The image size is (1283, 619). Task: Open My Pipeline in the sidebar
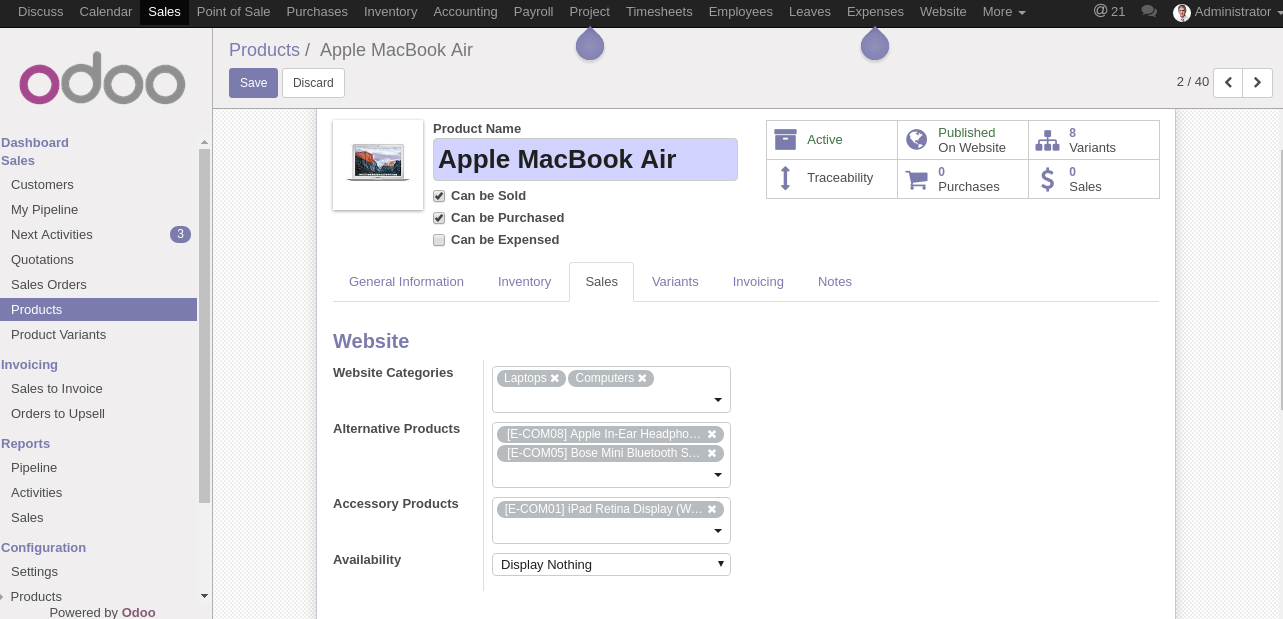click(x=44, y=210)
